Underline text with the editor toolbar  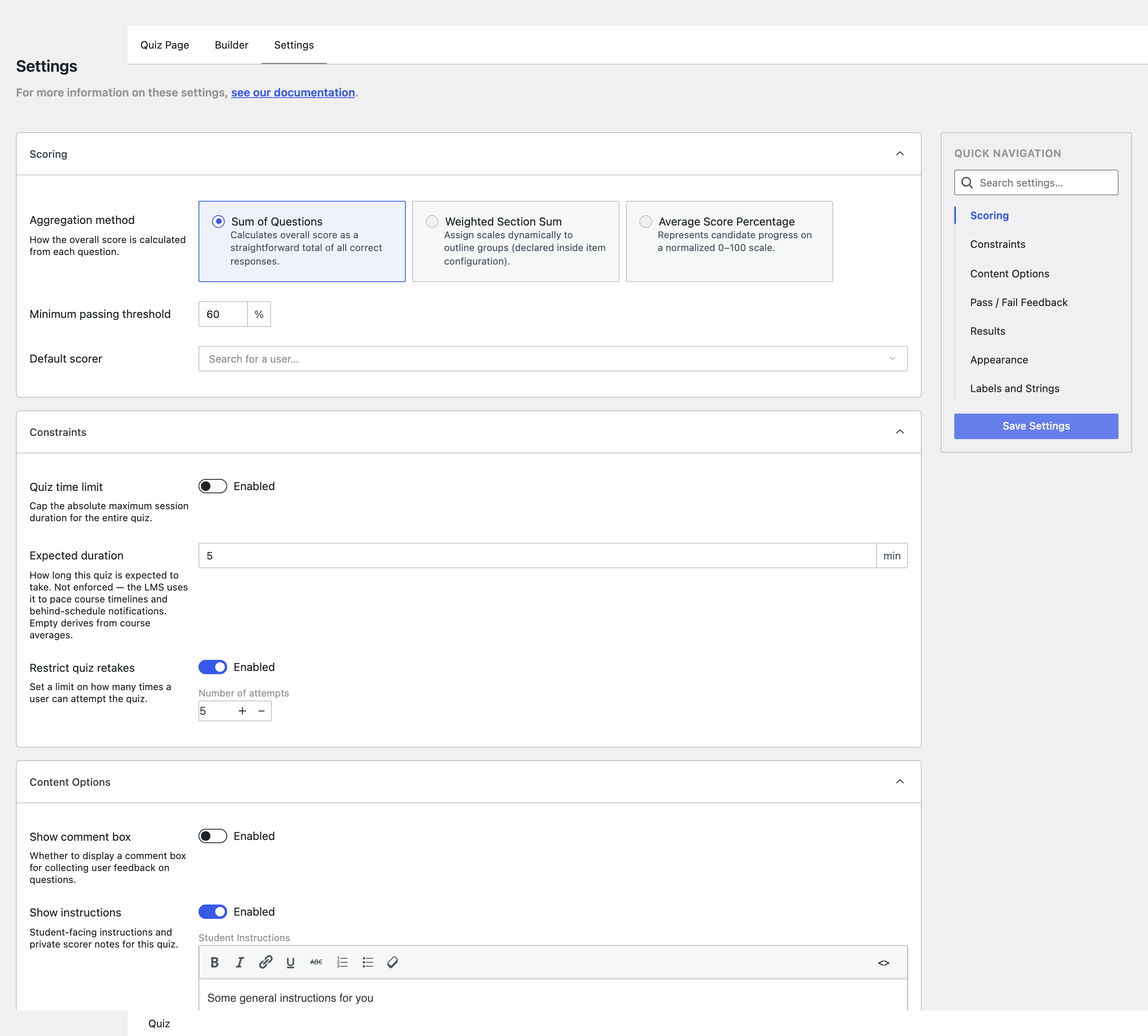coord(291,963)
